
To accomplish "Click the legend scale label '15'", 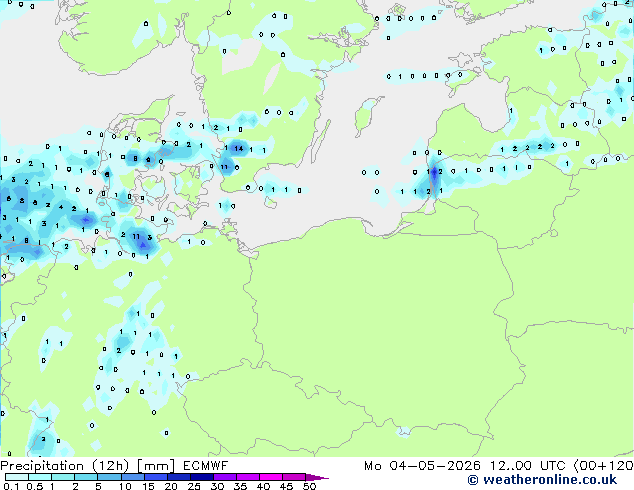I will 148,486.
